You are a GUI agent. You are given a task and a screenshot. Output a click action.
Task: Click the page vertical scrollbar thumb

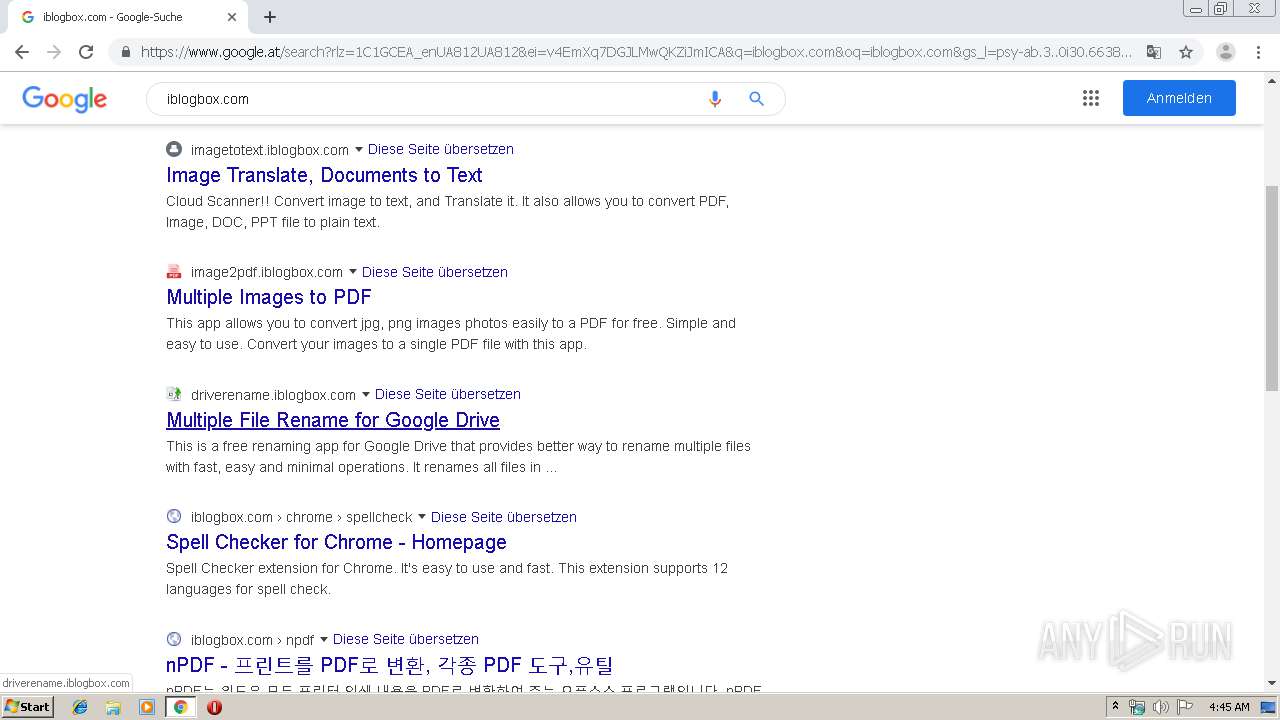coord(1272,288)
